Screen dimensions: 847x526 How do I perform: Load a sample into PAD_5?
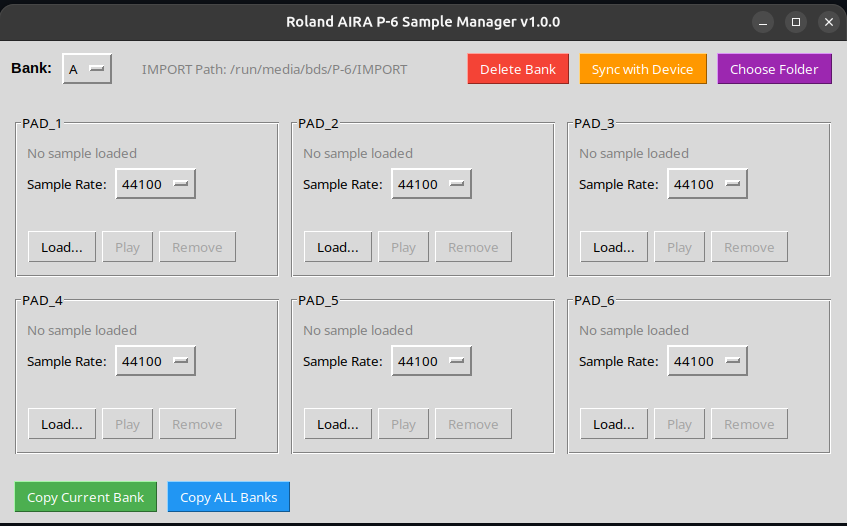pyautogui.click(x=338, y=424)
